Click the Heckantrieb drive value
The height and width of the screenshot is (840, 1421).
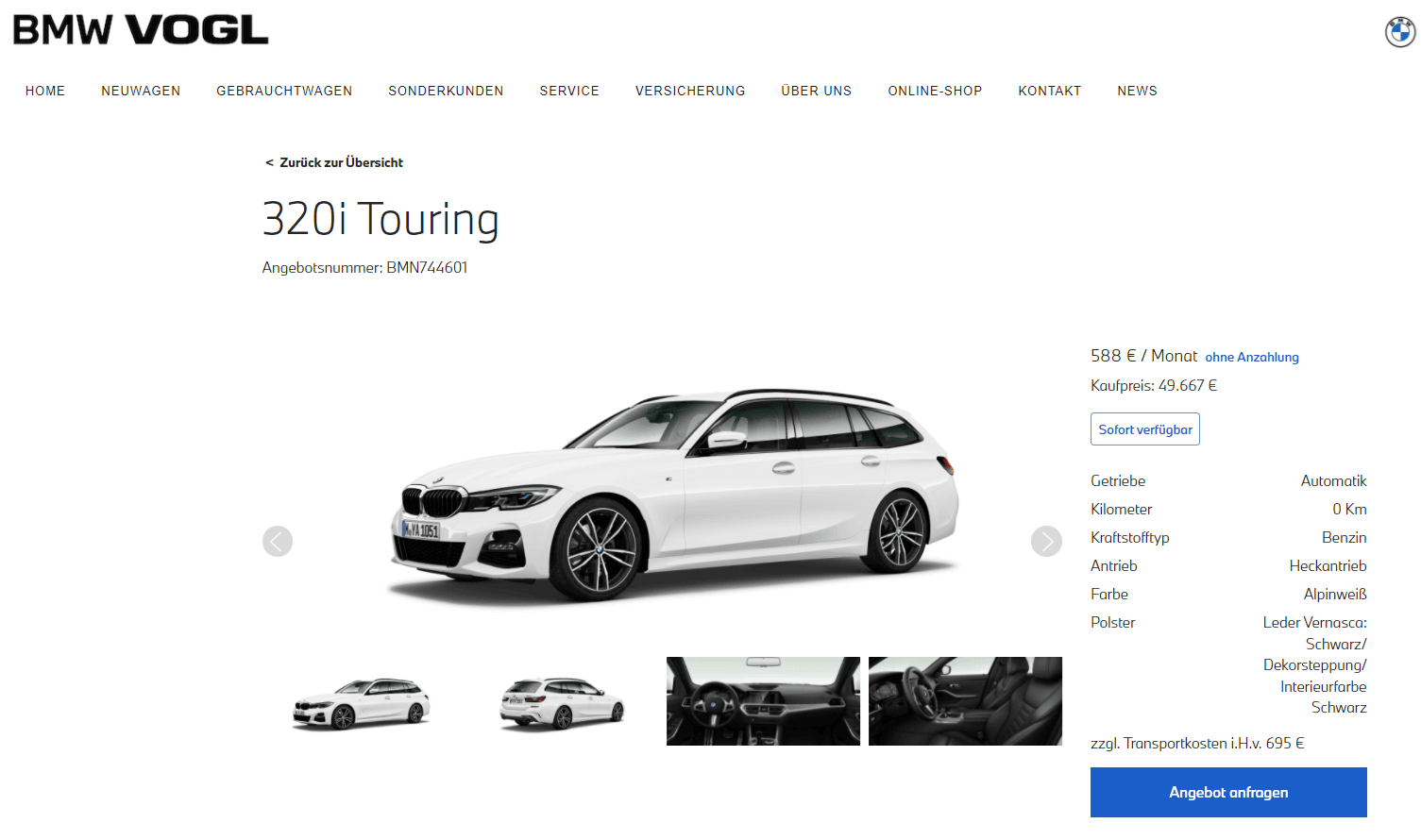tap(1328, 565)
